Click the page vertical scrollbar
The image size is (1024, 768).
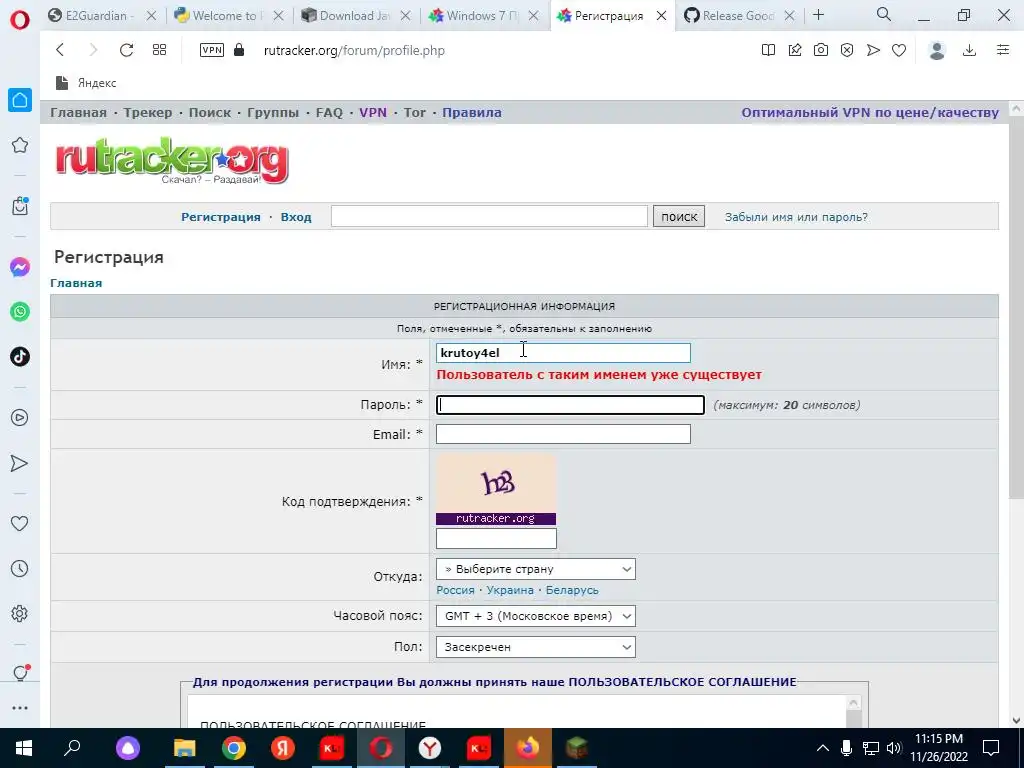click(1016, 308)
